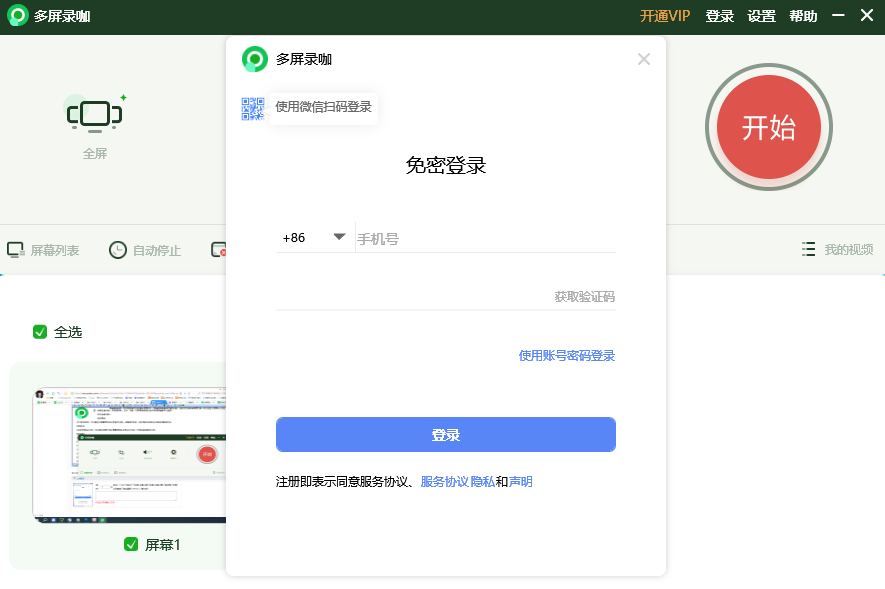The height and width of the screenshot is (589, 885).
Task: Focus the verification code input field
Action: coord(412,296)
